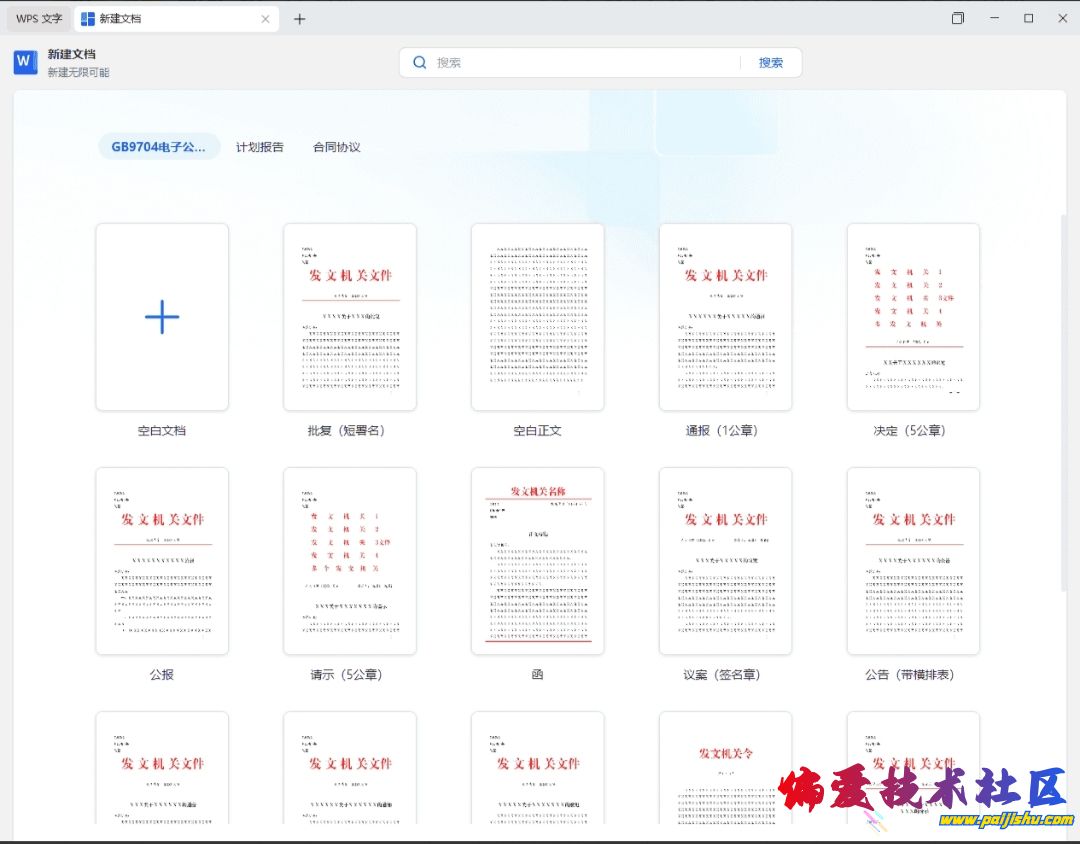
Task: Click the WPS Word logo icon
Action: click(25, 62)
